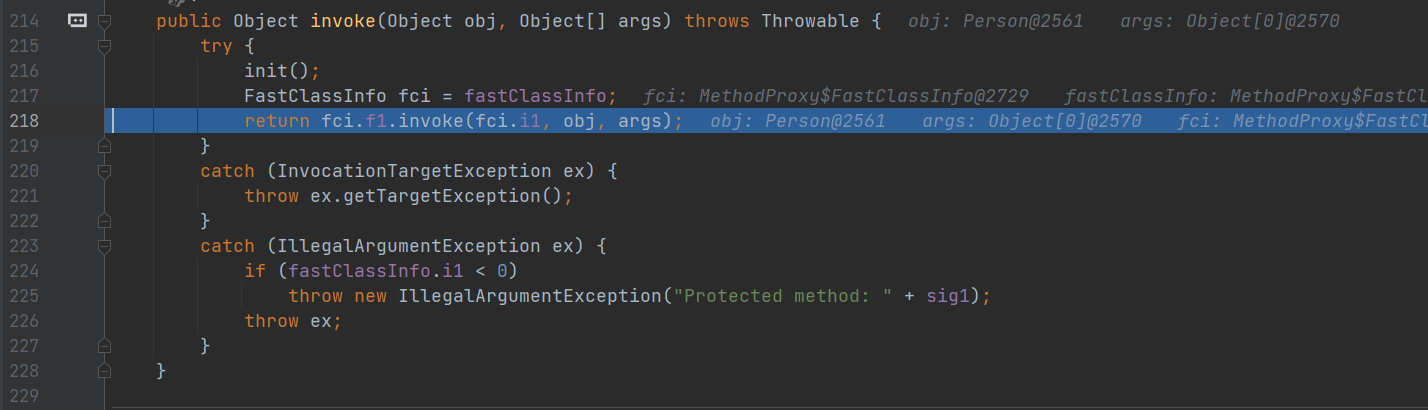Click inline debug value obj: Person@2561 on line 214

click(x=996, y=21)
